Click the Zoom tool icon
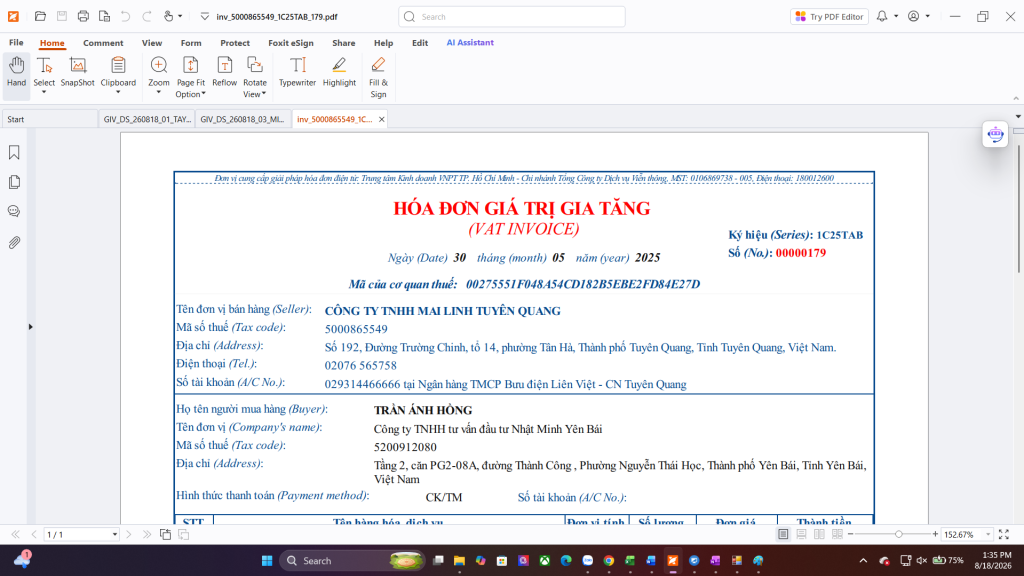1024x576 pixels. click(159, 65)
